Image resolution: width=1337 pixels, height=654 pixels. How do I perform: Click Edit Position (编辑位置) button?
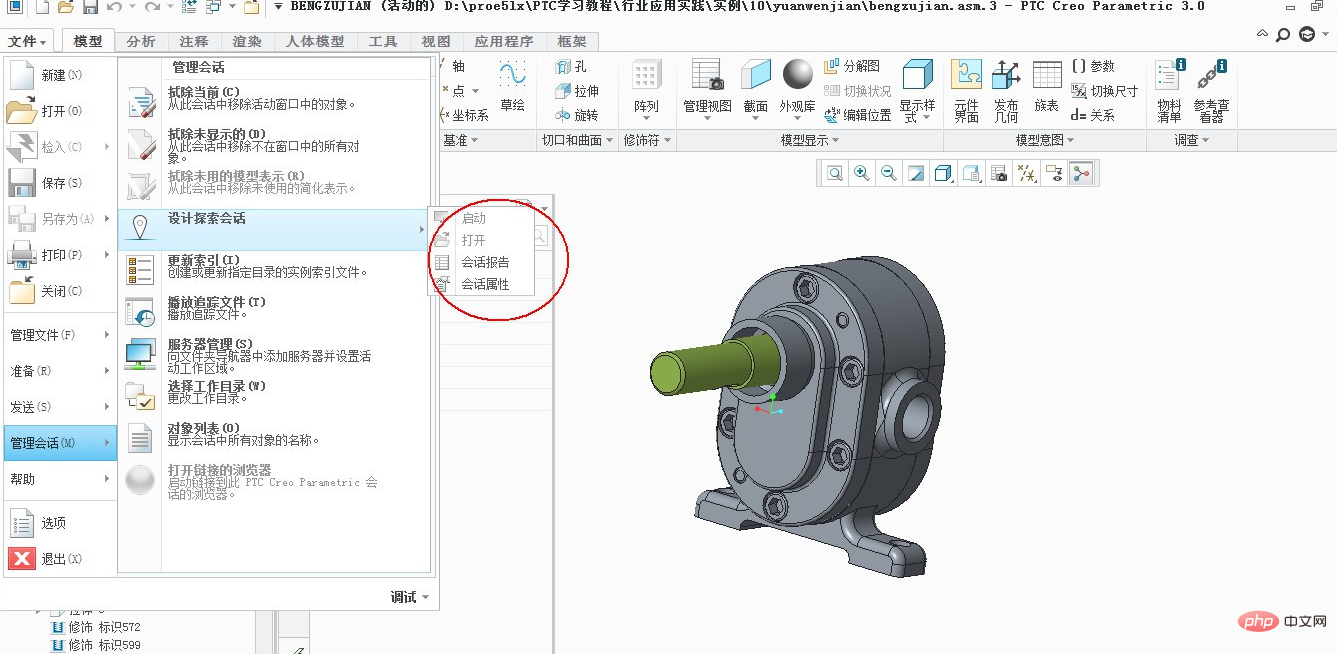point(857,114)
